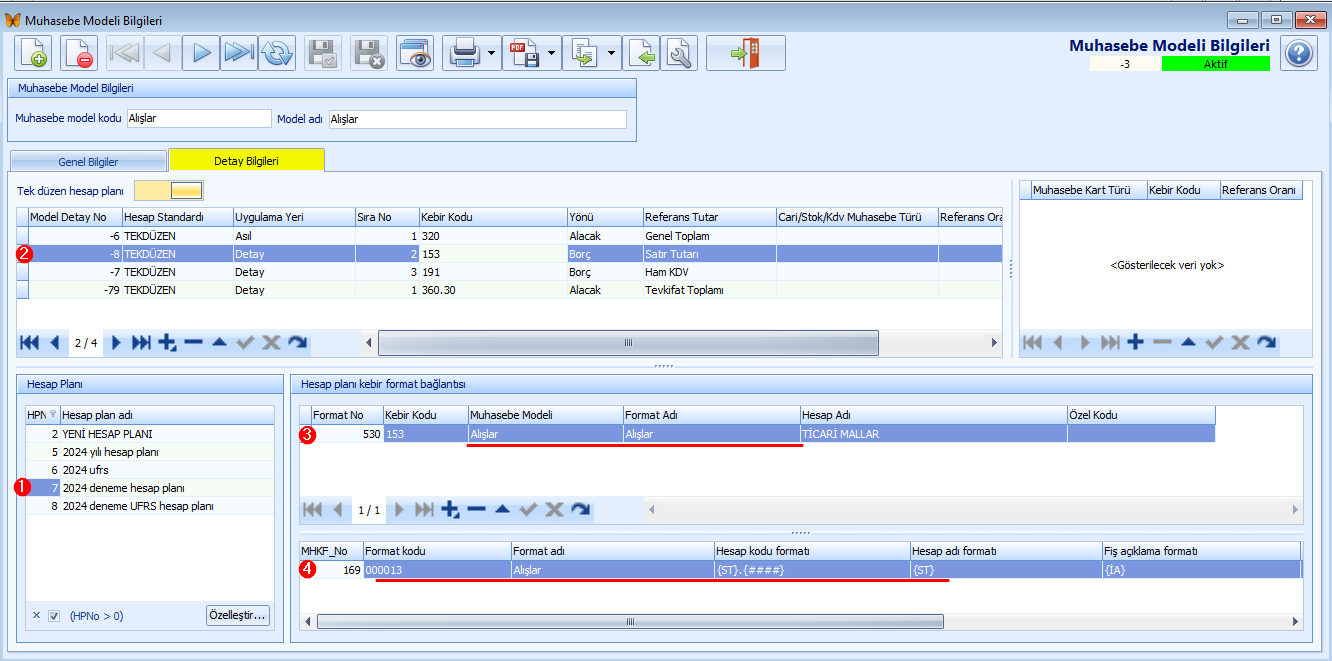Uncheck the (HPNo > 0) filter checkbox
The image size is (1332, 661).
55,616
